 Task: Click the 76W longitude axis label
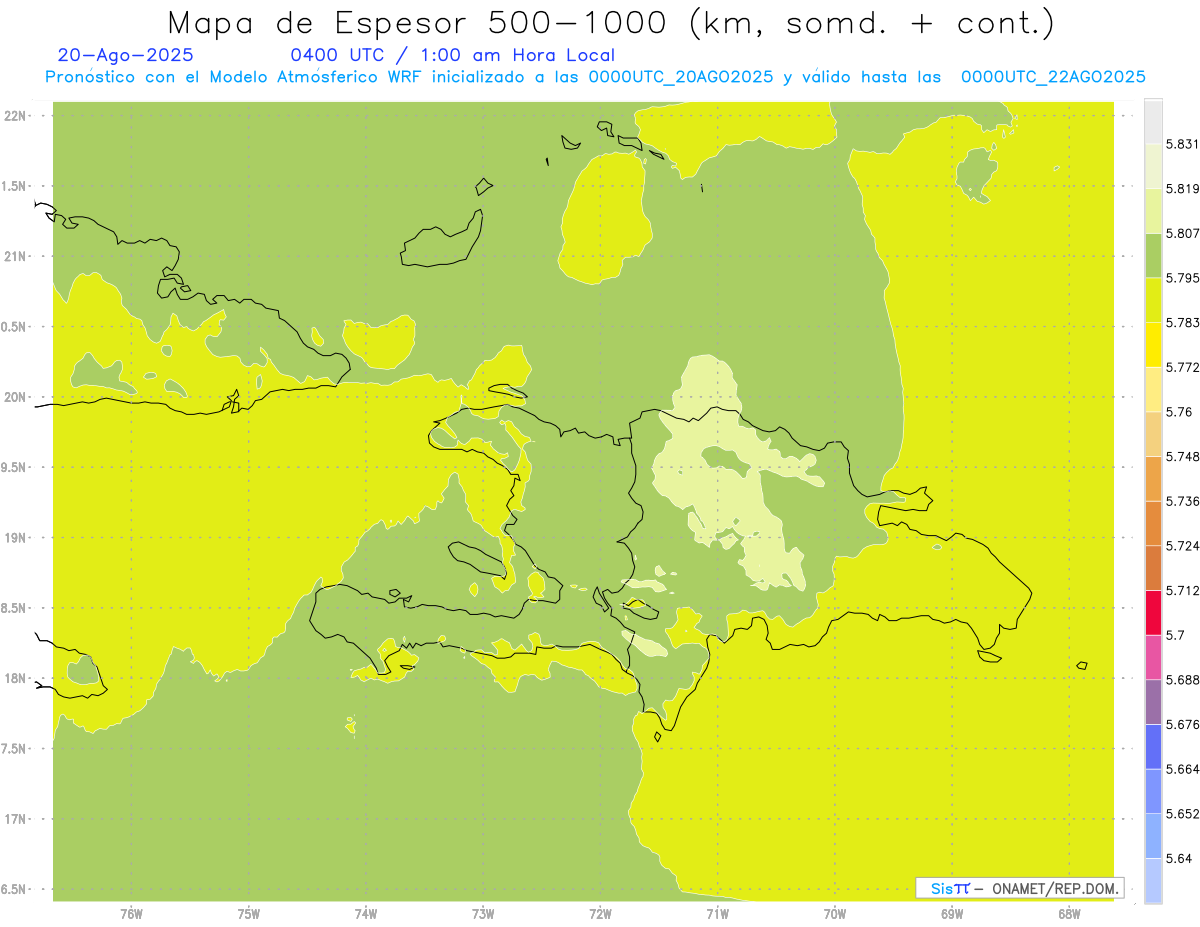(131, 914)
